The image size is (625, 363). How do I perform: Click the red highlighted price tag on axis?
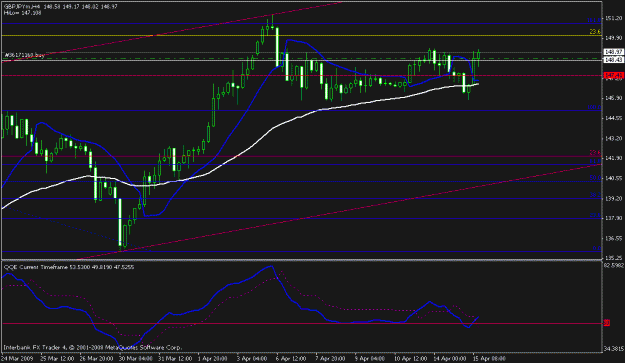tap(613, 75)
